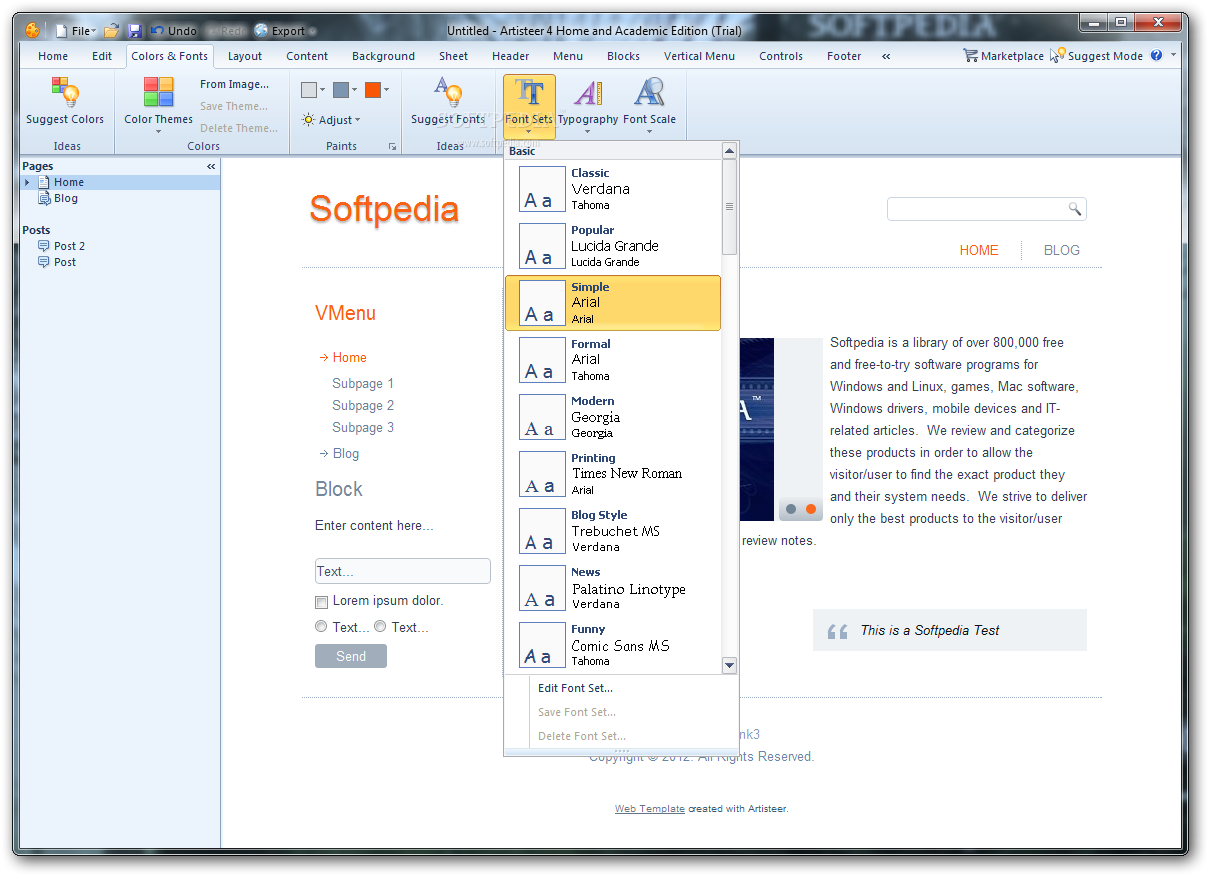Viewport: 1209px width, 876px height.
Task: Click the orange slideshow dot indicator
Action: click(x=811, y=509)
